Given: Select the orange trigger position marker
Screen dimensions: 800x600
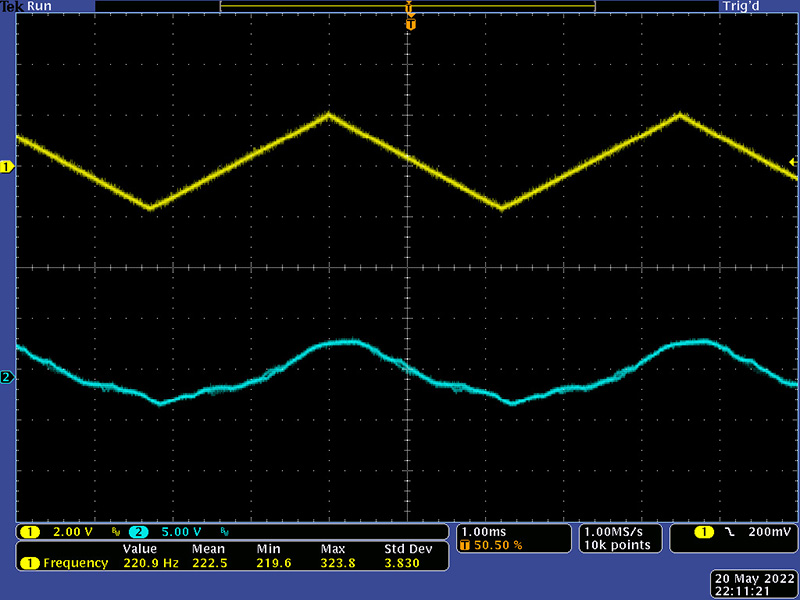Looking at the screenshot, I should 410,24.
